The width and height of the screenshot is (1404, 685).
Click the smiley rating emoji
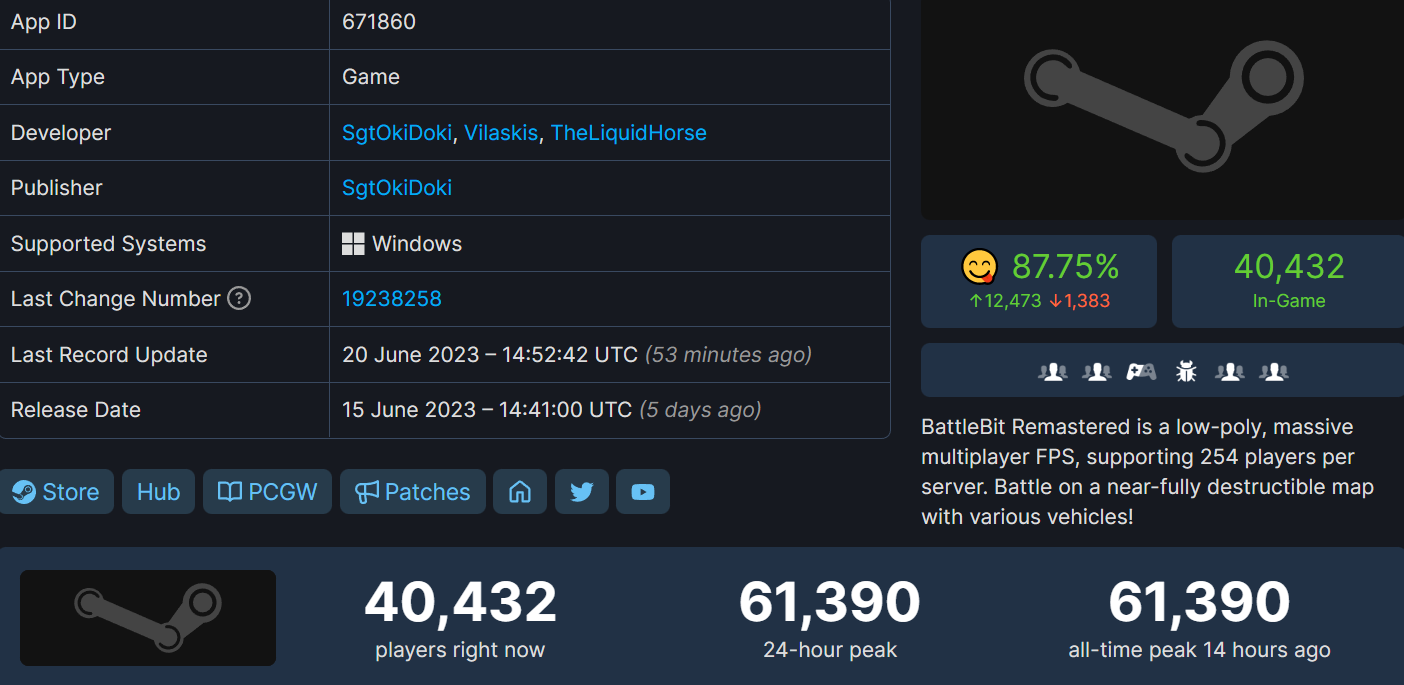click(980, 267)
